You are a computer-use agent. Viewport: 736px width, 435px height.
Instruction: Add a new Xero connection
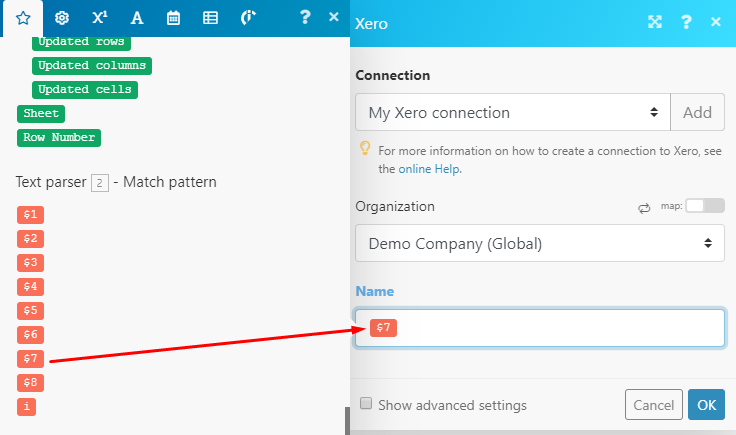pyautogui.click(x=698, y=112)
